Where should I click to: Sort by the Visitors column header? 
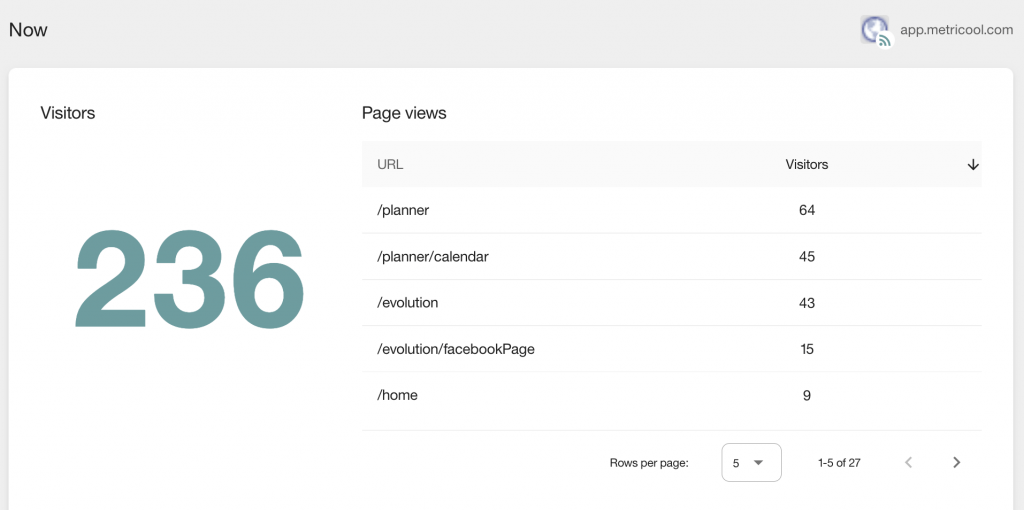(807, 165)
